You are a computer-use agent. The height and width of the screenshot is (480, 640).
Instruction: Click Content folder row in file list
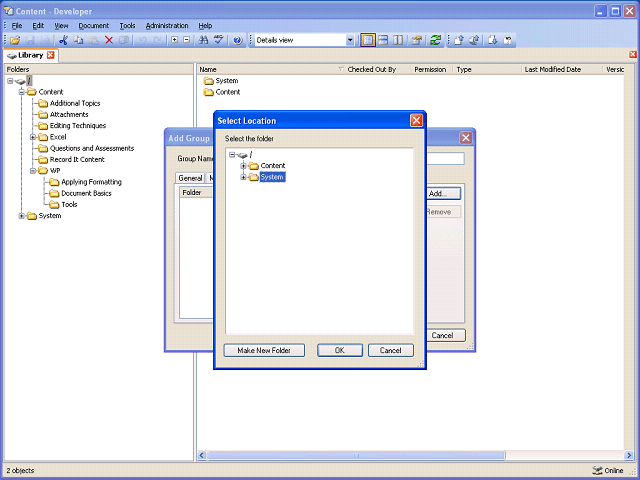(222, 92)
